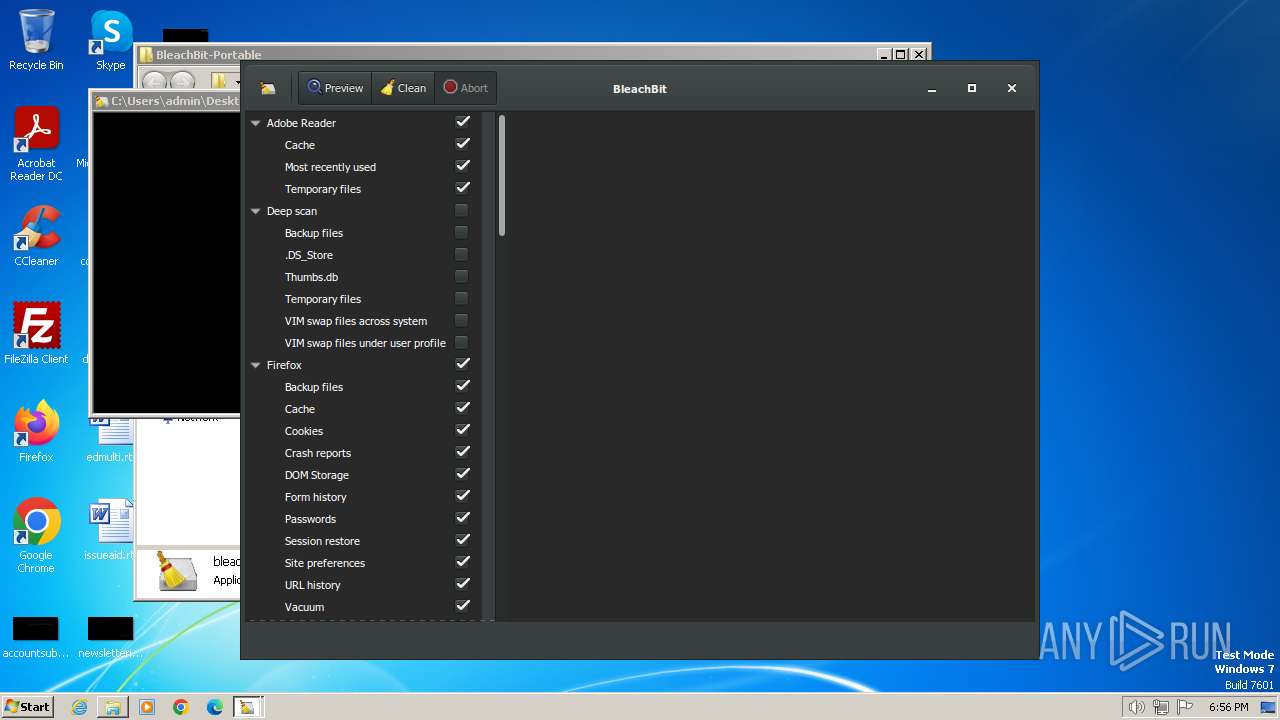Viewport: 1280px width, 720px height.
Task: Open the BleachBit menu icon in header
Action: tap(268, 88)
